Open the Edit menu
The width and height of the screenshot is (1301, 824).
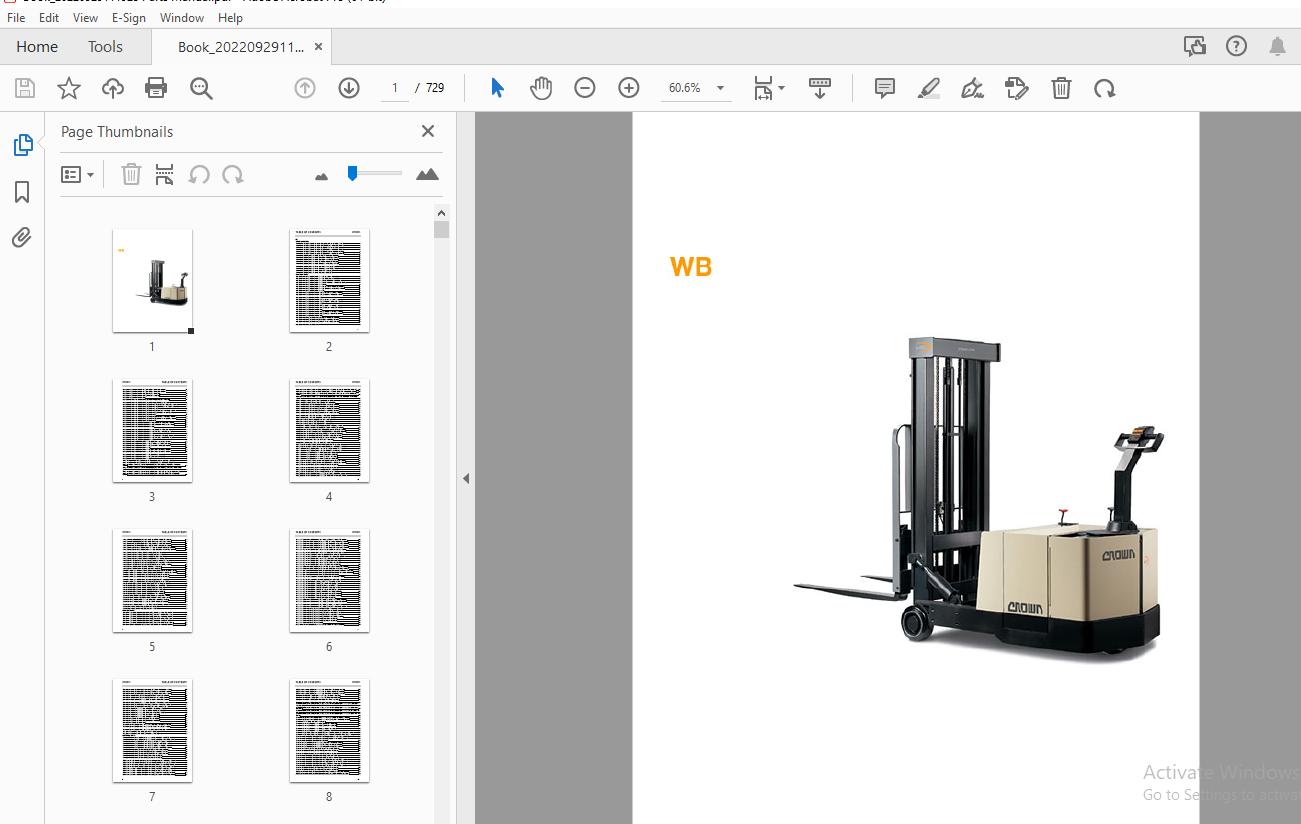click(x=49, y=18)
